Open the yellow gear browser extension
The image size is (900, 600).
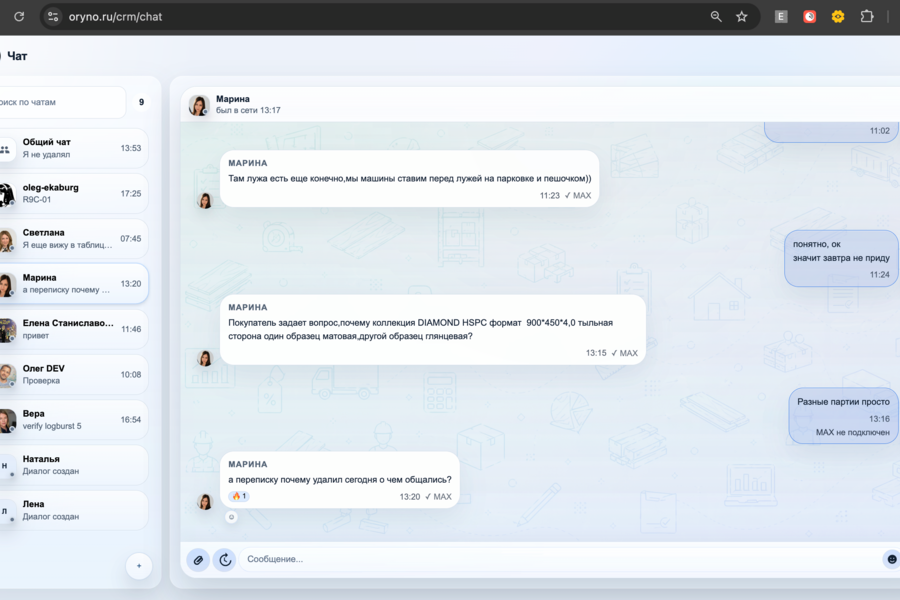[x=838, y=17]
